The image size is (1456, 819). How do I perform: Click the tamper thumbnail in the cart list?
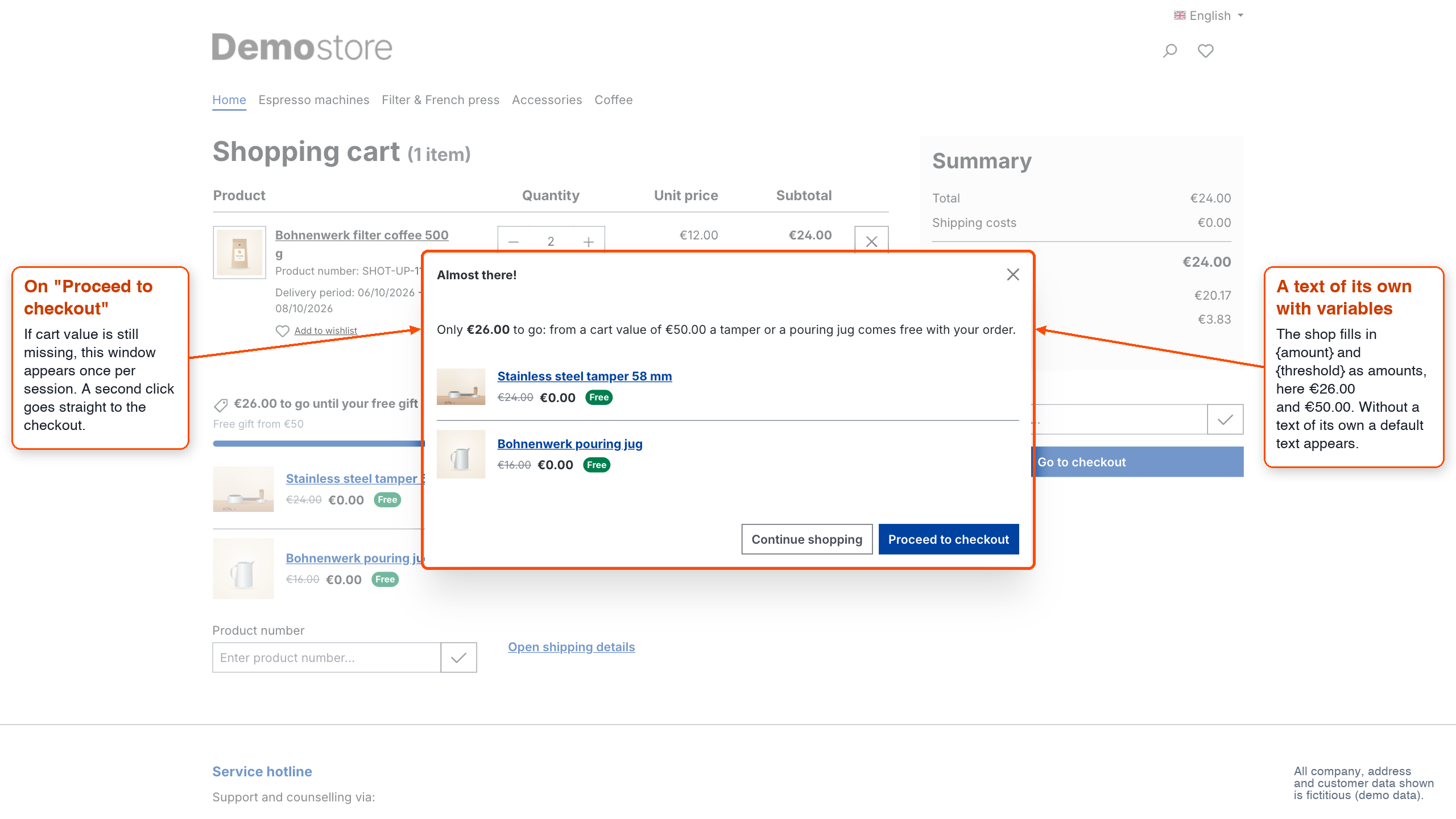pyautogui.click(x=243, y=489)
